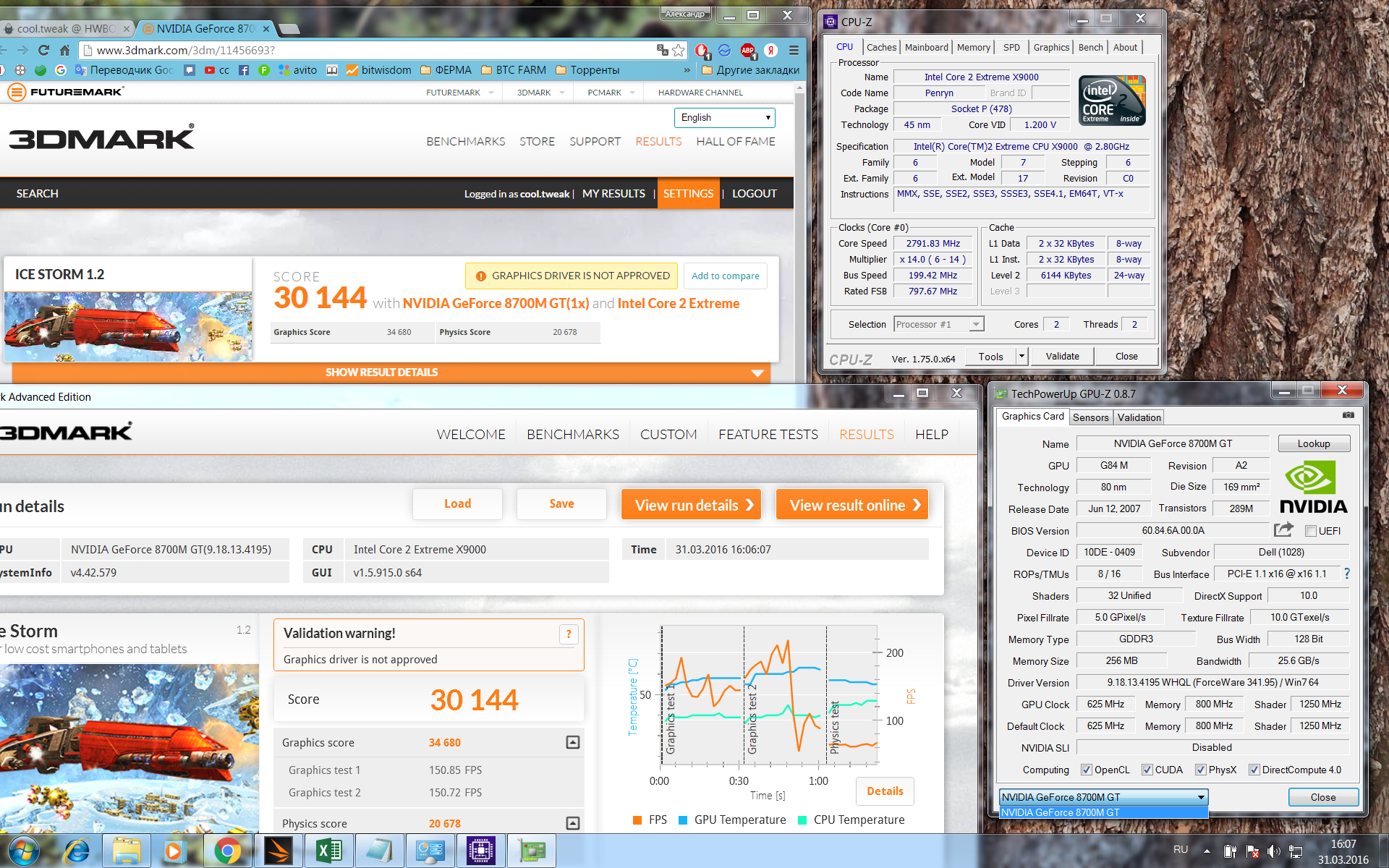Switch to GPU-Z taskbar icon
1389x868 pixels.
click(x=532, y=851)
